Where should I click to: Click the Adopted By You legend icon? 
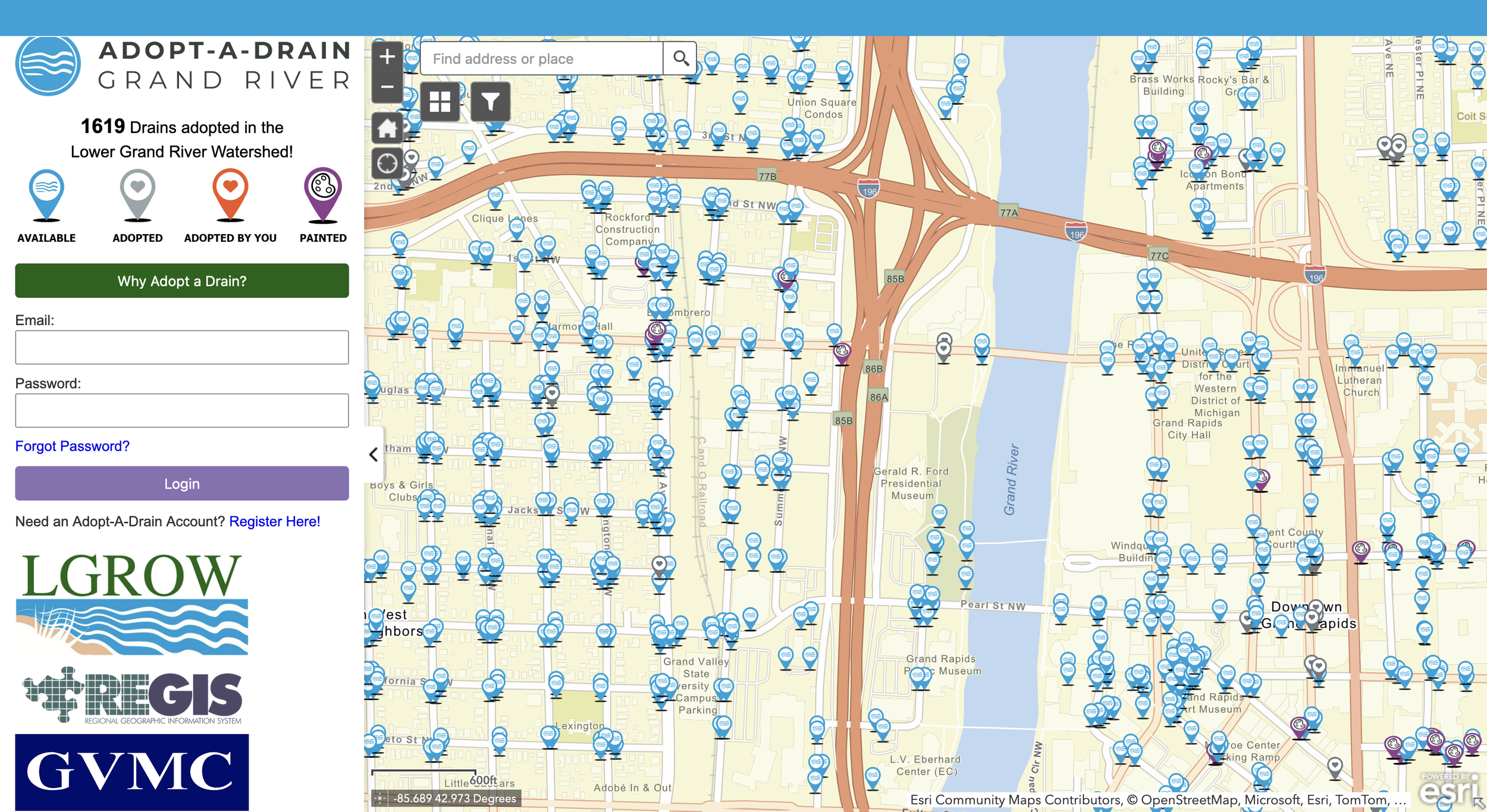(x=230, y=196)
